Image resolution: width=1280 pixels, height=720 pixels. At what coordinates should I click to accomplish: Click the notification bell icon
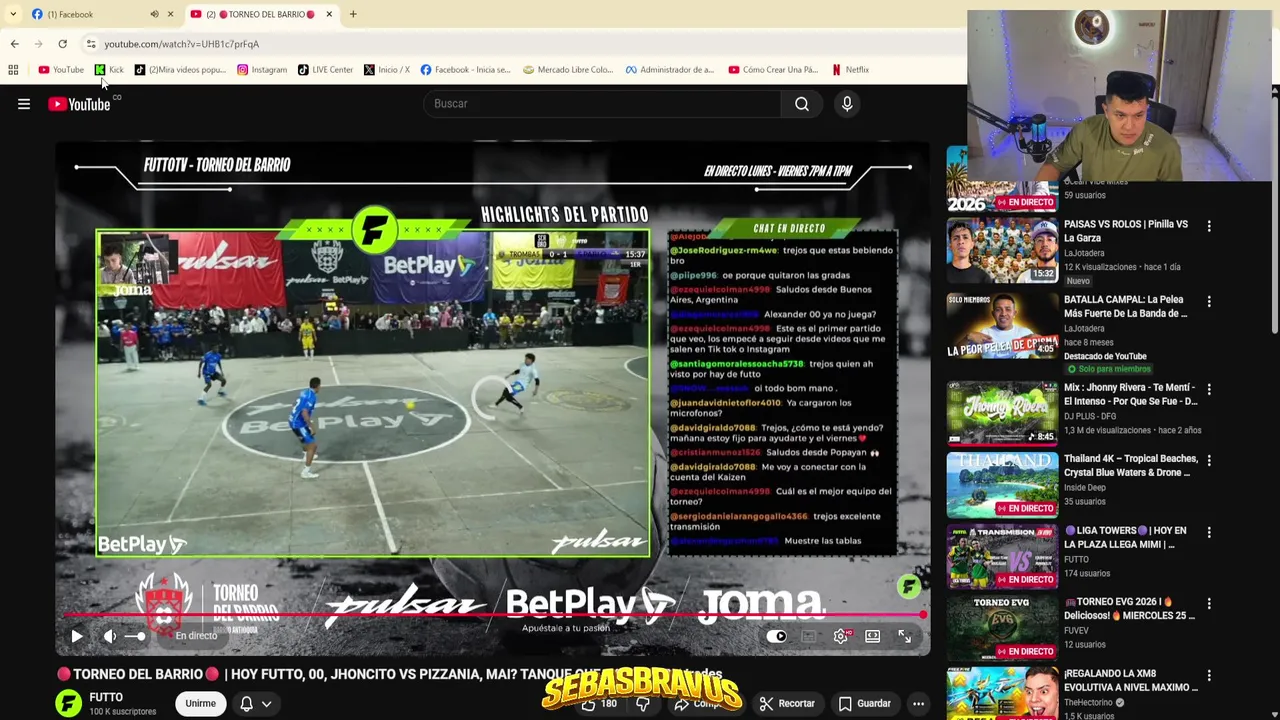click(246, 704)
